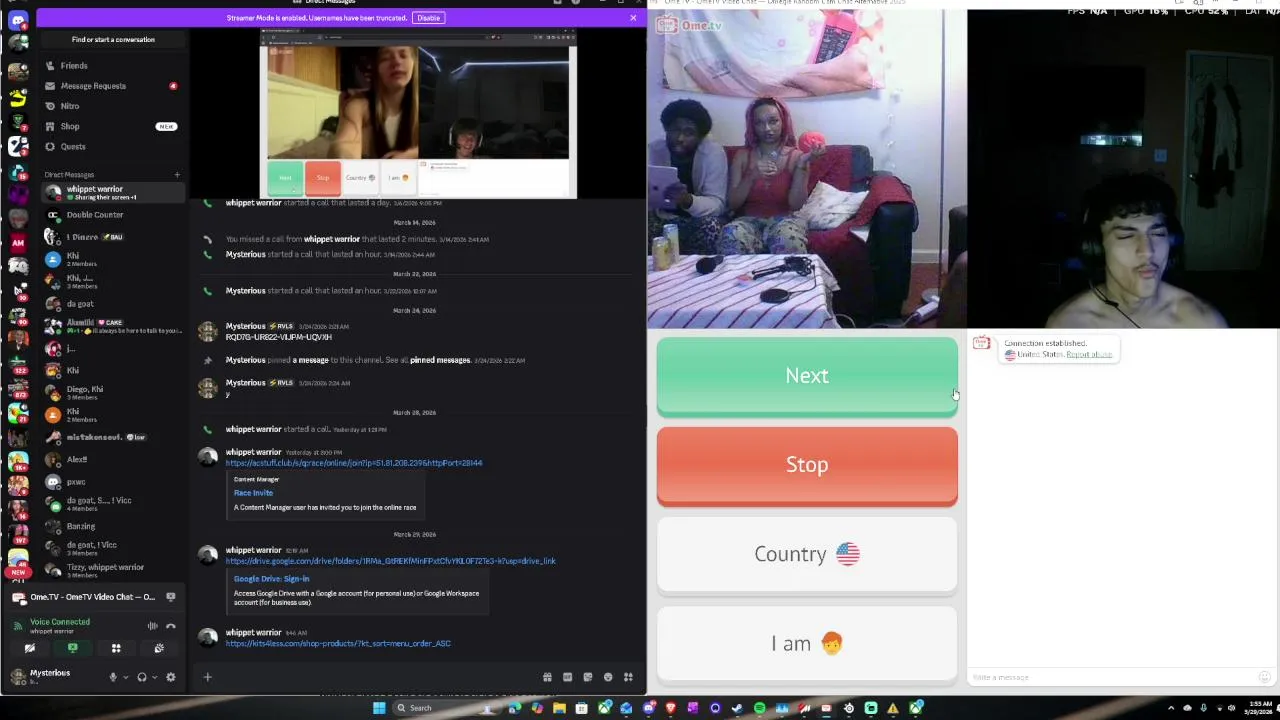Create new DM with plus icon

pos(177,175)
